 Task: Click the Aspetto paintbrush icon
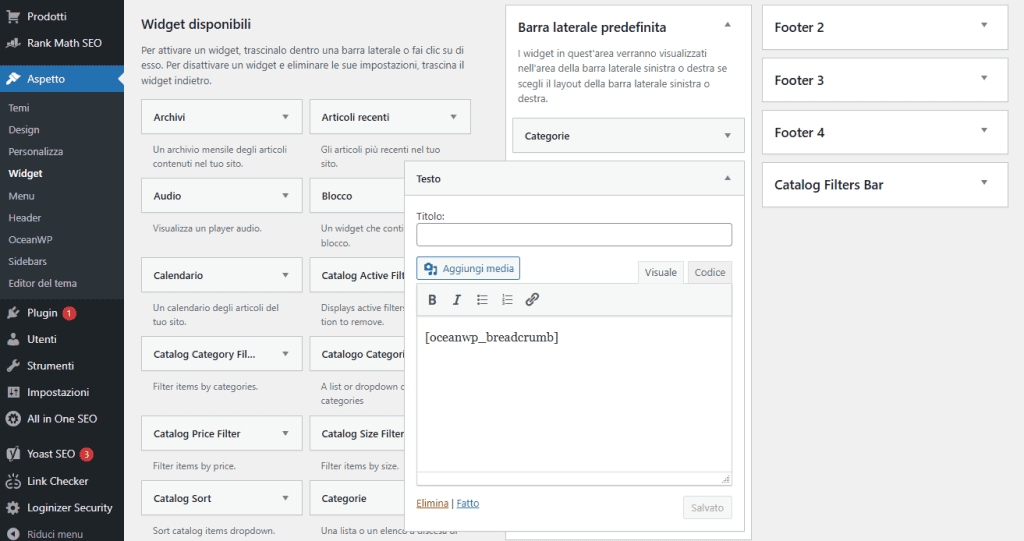(13, 78)
